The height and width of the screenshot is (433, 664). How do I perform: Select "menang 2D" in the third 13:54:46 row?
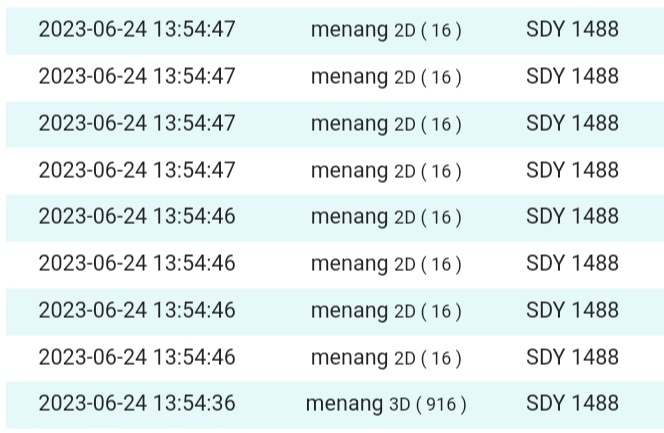386,310
